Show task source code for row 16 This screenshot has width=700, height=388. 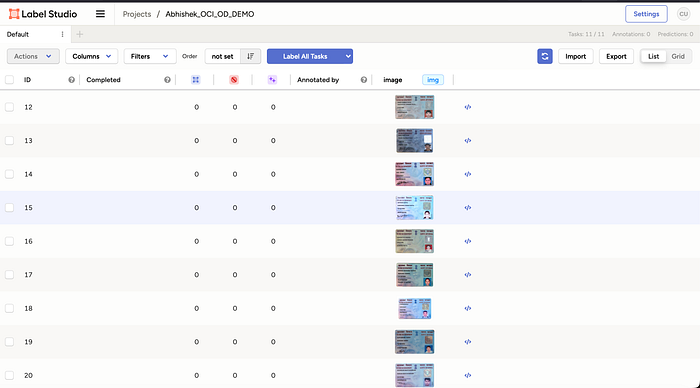pos(468,241)
